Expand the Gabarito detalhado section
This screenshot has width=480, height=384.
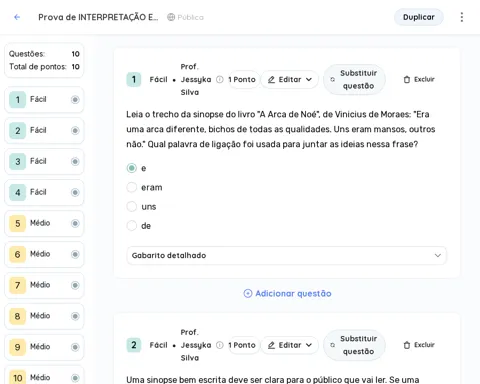coord(286,256)
